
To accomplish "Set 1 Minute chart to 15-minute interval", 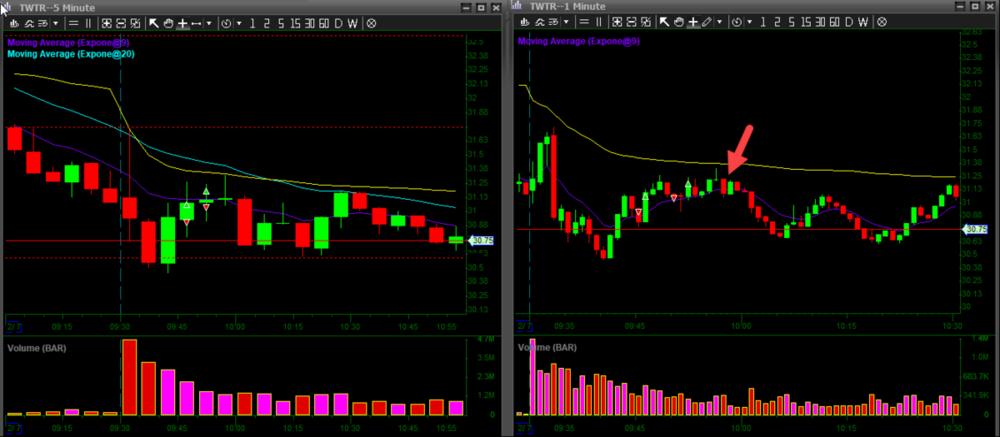I will [x=803, y=22].
